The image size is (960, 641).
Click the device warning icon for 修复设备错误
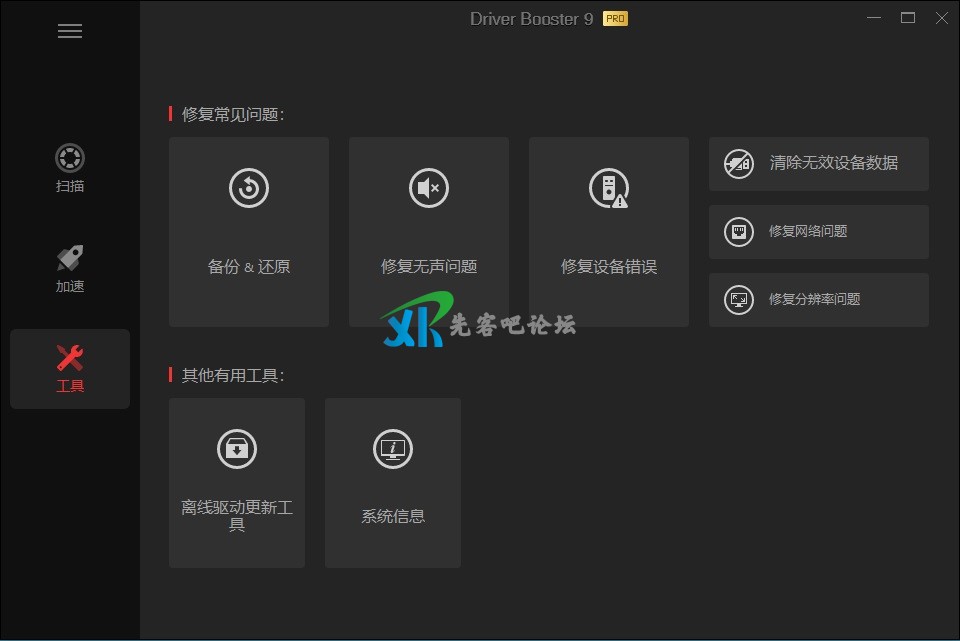point(608,188)
